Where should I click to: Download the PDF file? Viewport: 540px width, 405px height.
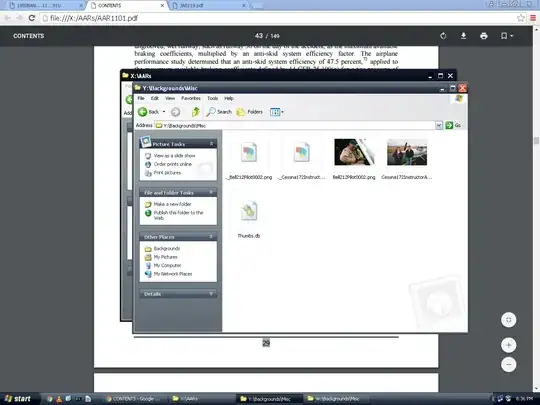pos(464,36)
